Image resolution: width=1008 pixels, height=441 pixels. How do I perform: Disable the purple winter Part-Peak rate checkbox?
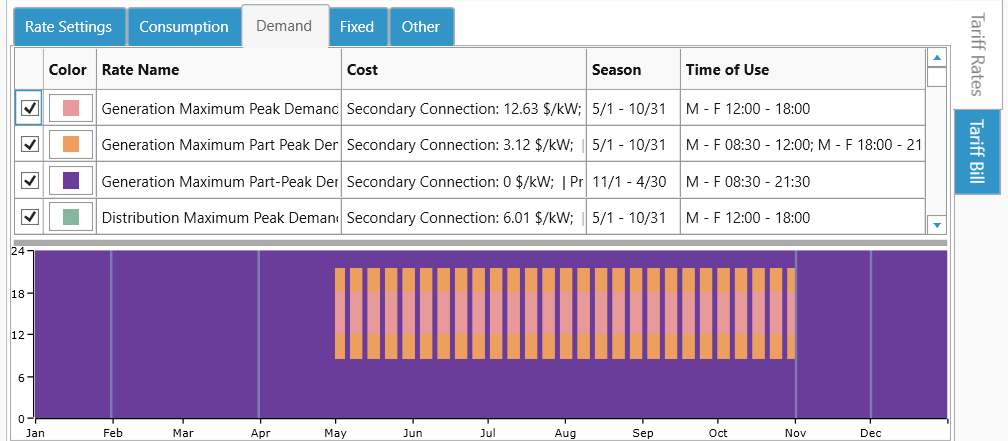[30, 181]
